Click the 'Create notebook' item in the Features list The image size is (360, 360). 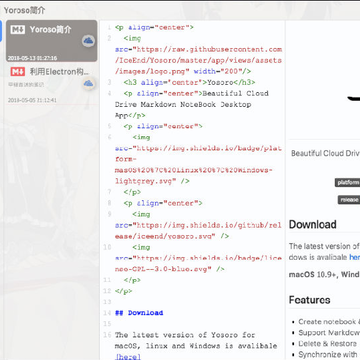328,322
